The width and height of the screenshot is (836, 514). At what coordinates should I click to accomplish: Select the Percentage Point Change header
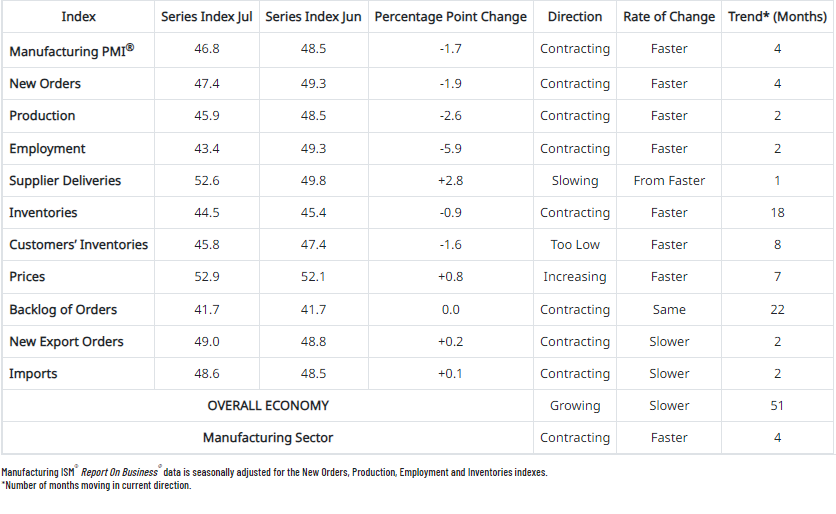click(x=450, y=16)
